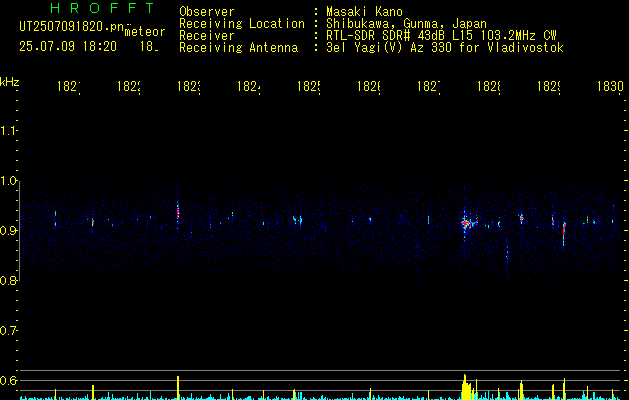Click the green HROFFT title

click(x=102, y=8)
